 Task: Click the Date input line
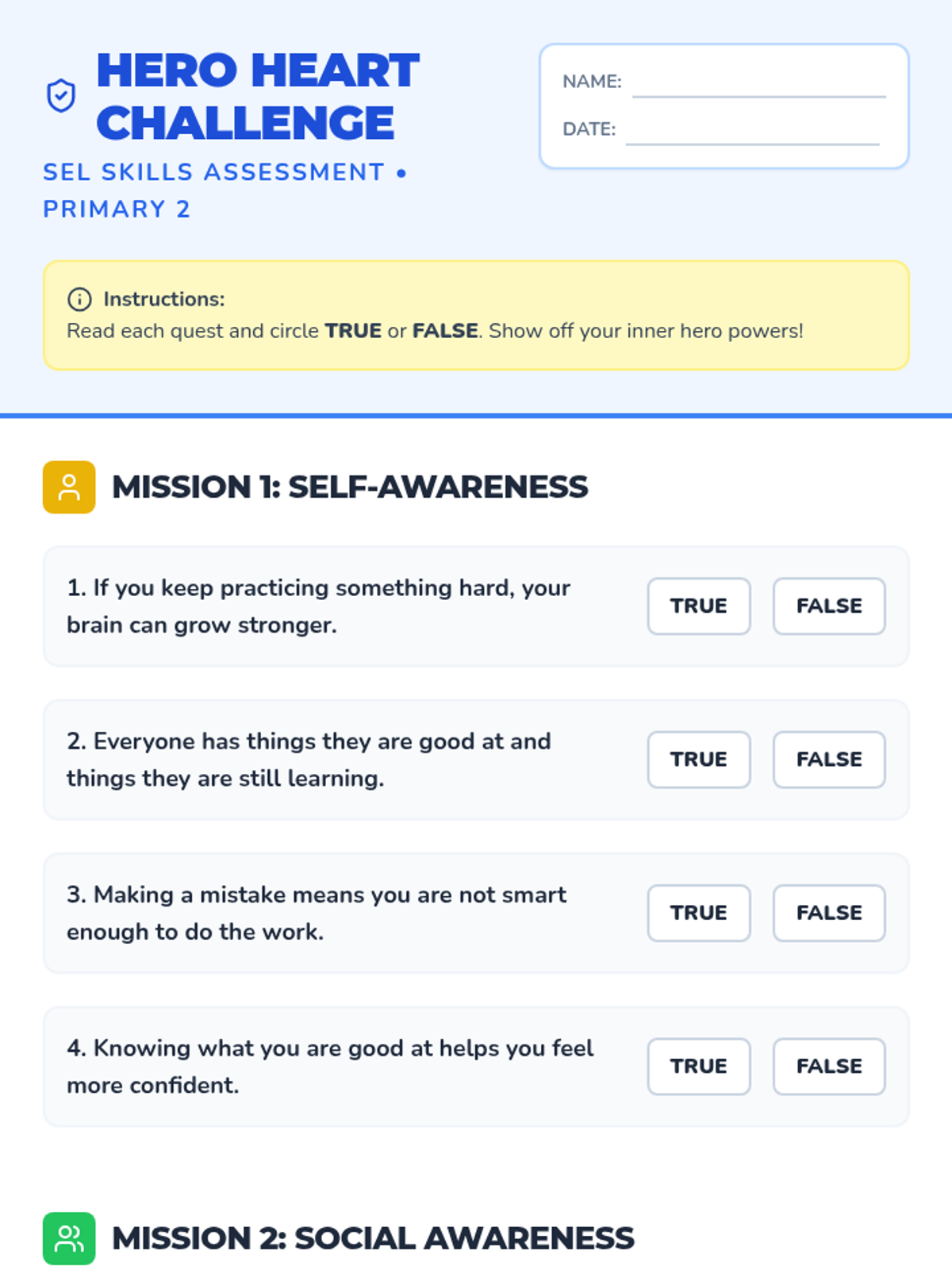click(752, 132)
